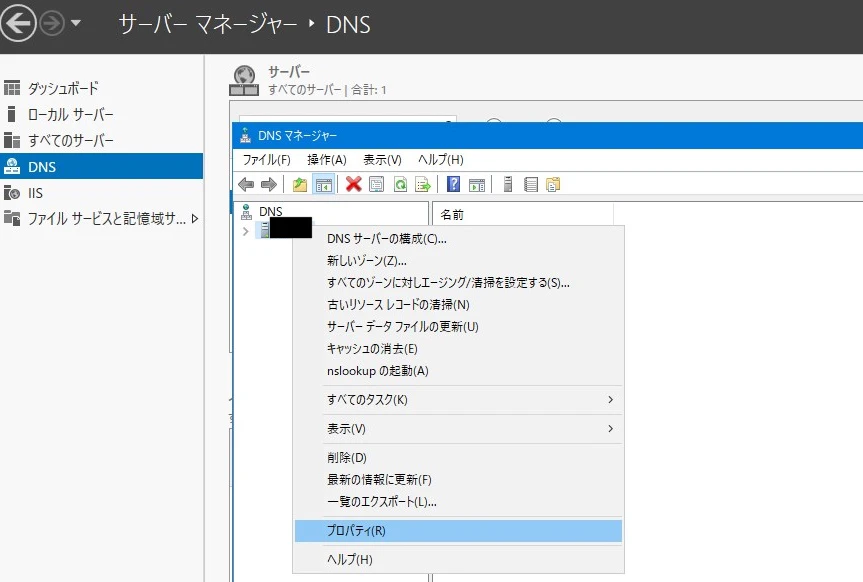The height and width of the screenshot is (582, 863).
Task: Select プロパティ(R) in the context menu
Action: click(x=458, y=531)
